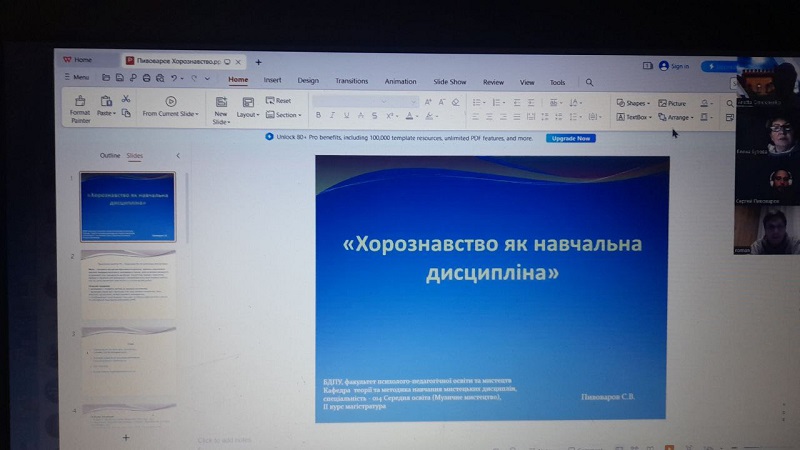
Task: Open the Animation tab
Action: (x=401, y=82)
